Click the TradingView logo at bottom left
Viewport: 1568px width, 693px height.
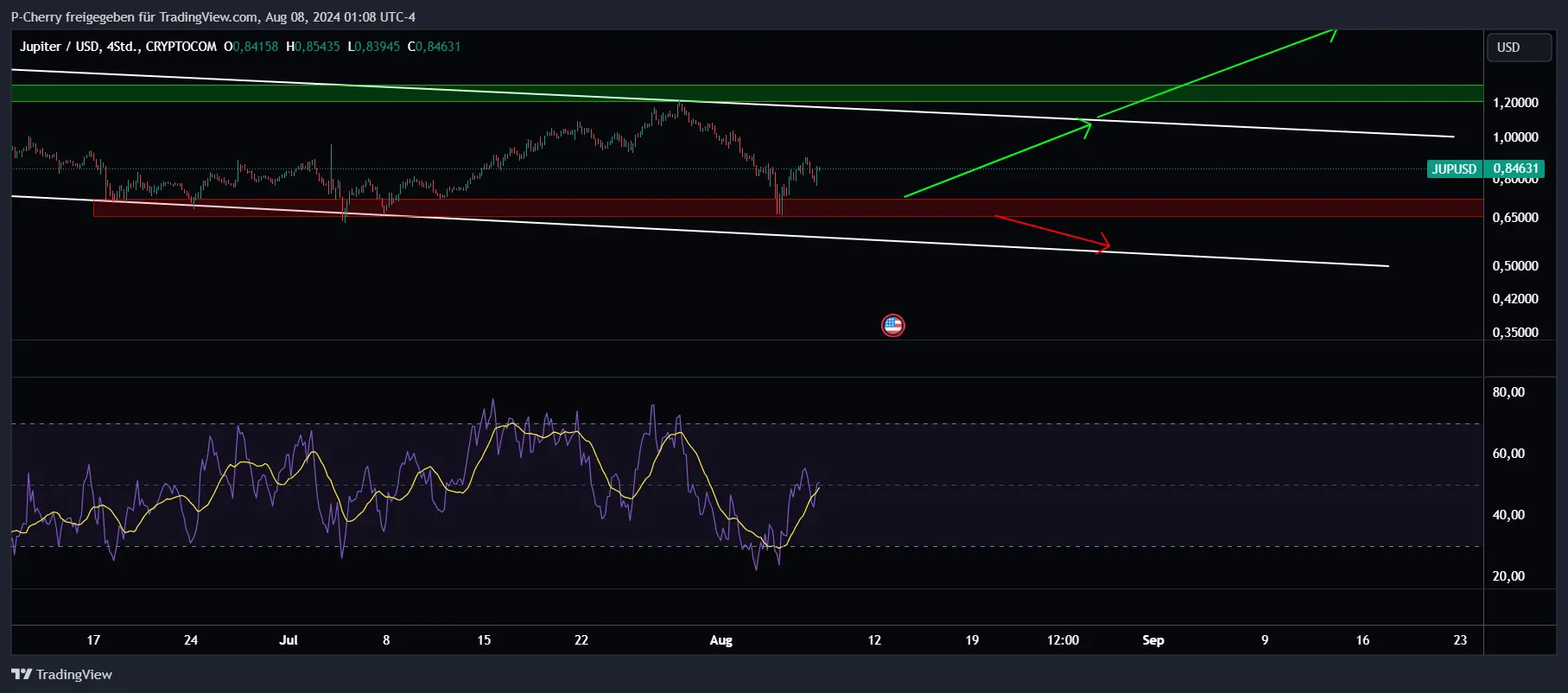(x=61, y=674)
